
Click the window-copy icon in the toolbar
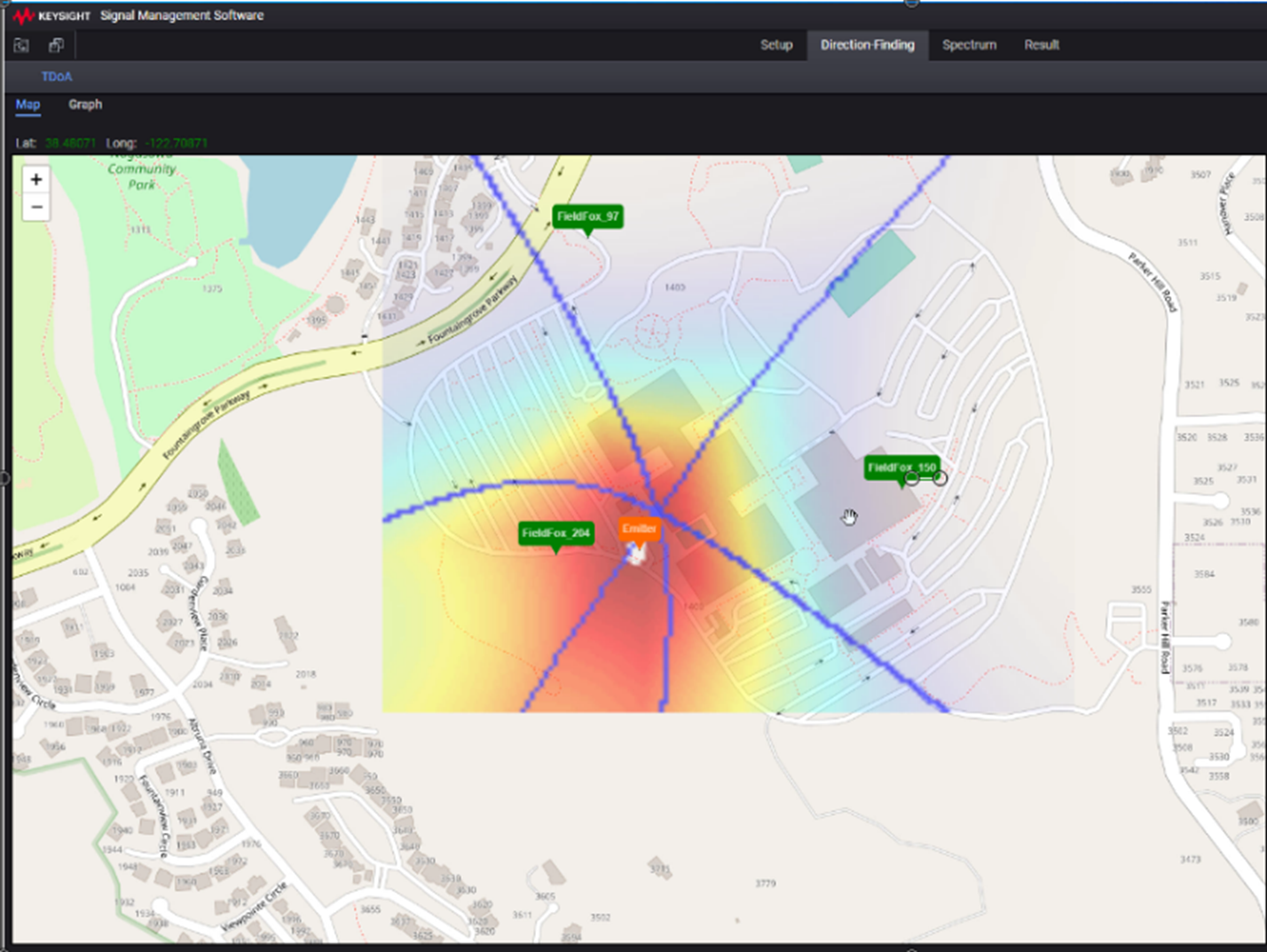click(57, 44)
